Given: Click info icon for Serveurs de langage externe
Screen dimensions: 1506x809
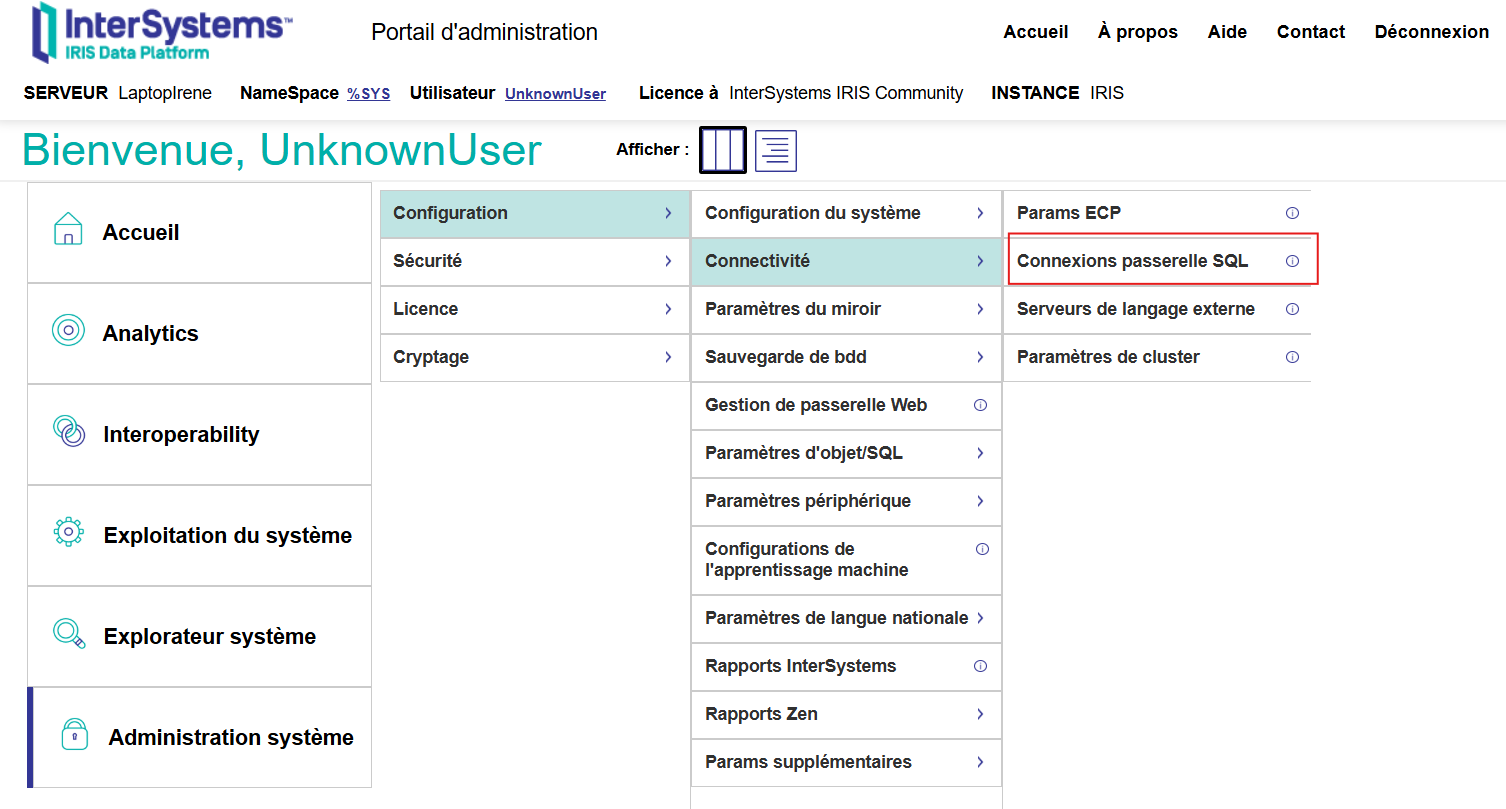Looking at the screenshot, I should 1292,309.
